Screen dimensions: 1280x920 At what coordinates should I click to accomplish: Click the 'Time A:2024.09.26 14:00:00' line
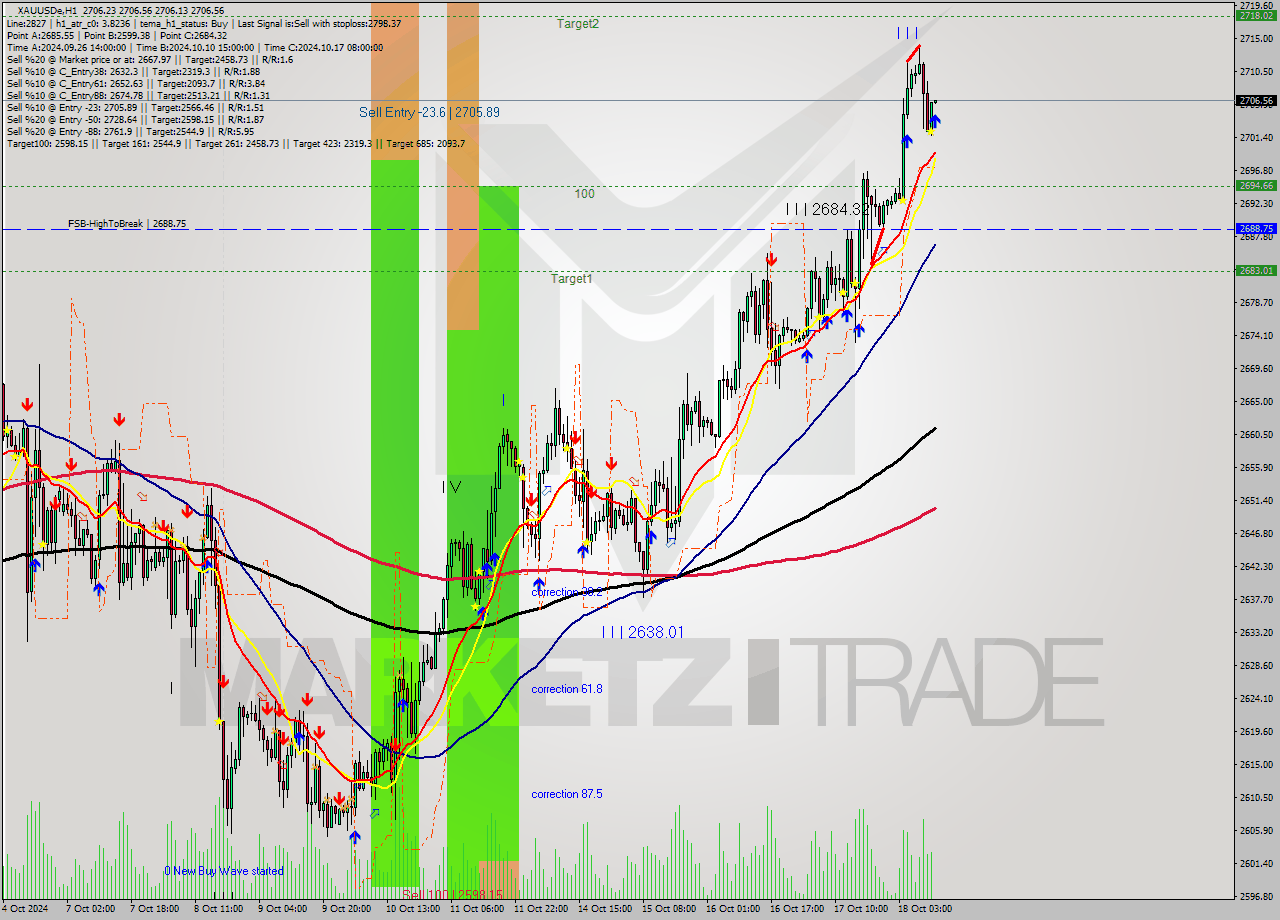pos(195,47)
